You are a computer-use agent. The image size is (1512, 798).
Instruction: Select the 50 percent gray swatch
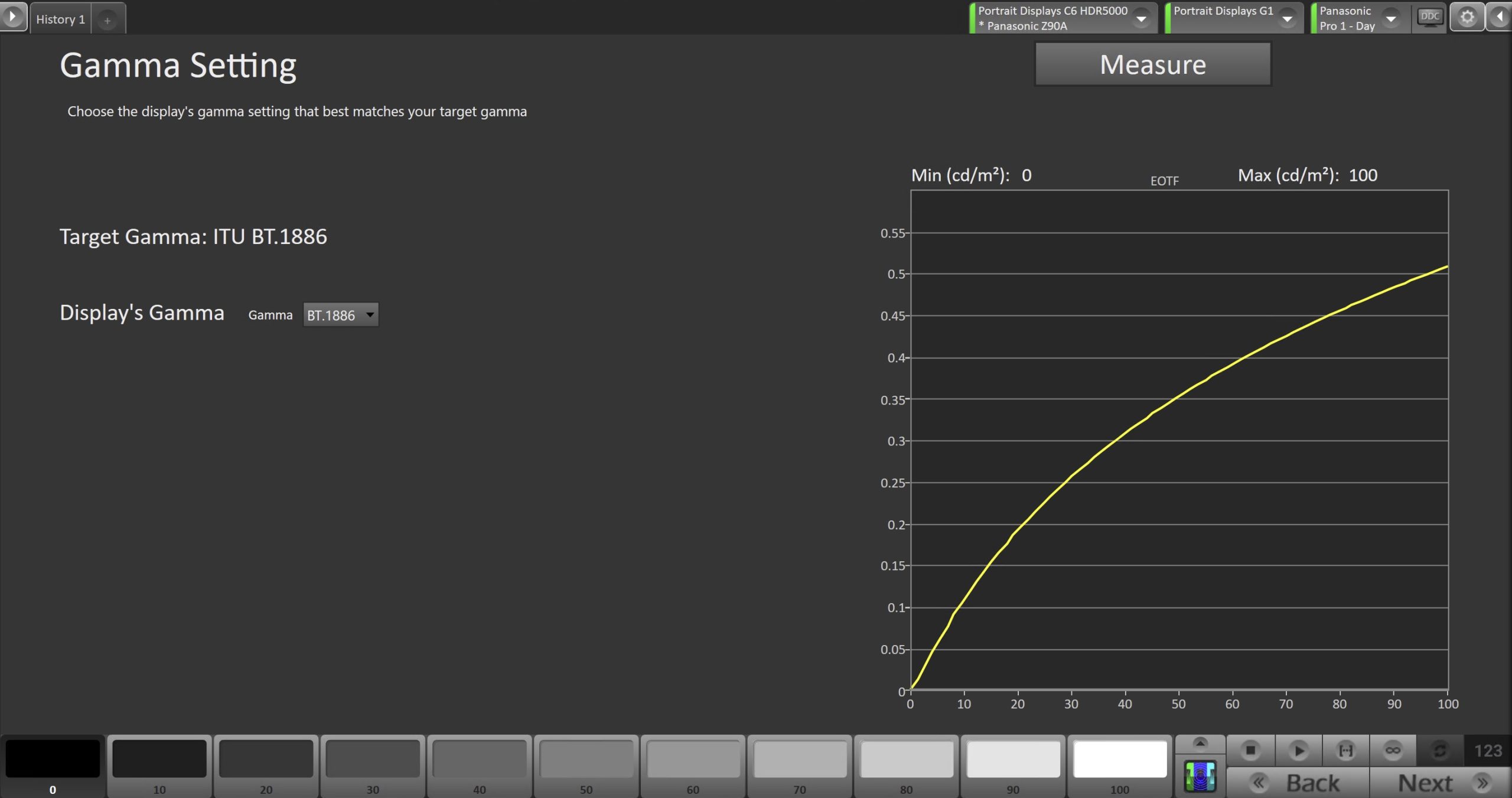tap(586, 759)
